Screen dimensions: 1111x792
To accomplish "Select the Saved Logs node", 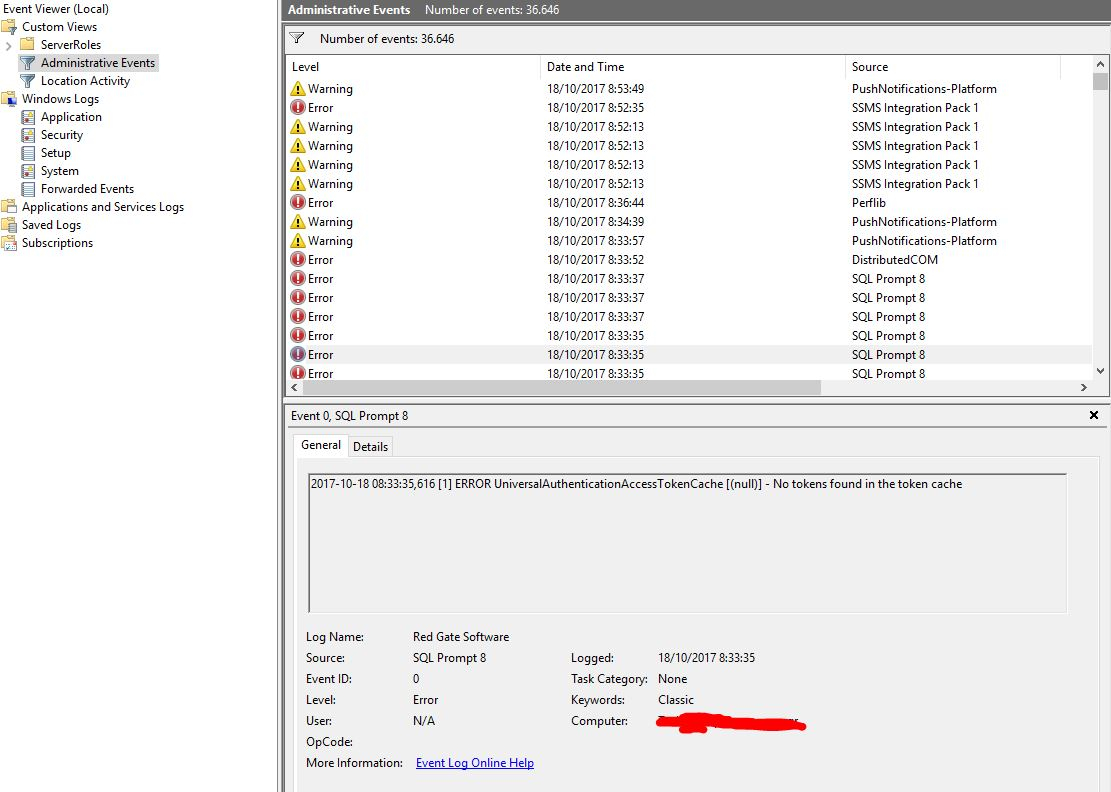I will tap(51, 225).
